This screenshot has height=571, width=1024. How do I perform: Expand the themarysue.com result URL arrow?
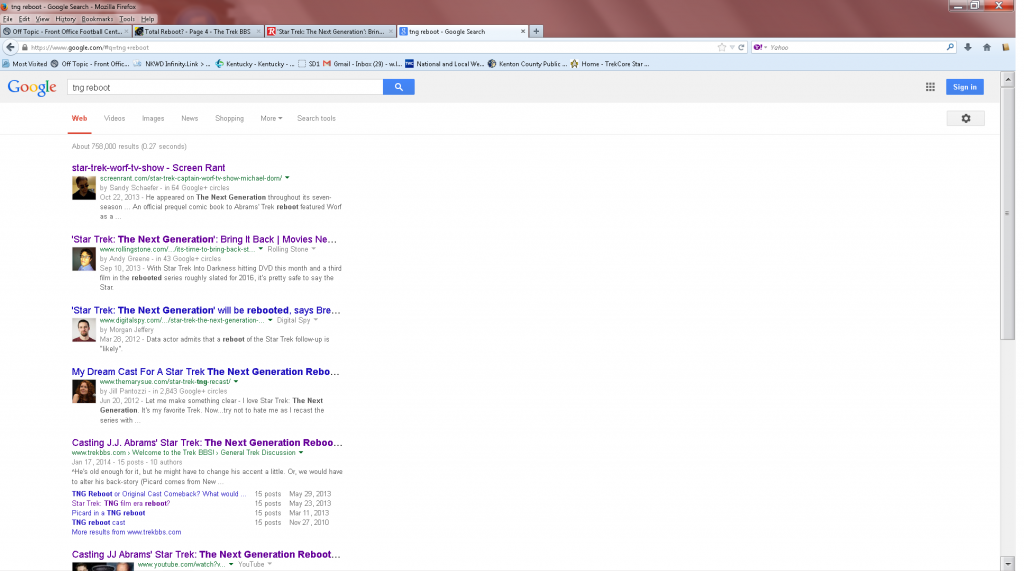(x=236, y=382)
